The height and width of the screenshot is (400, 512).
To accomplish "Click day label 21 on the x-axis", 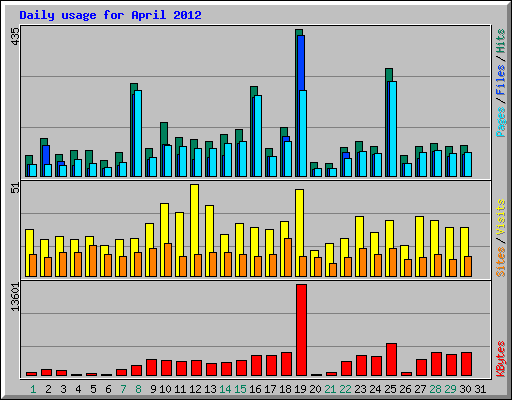I will point(330,389).
